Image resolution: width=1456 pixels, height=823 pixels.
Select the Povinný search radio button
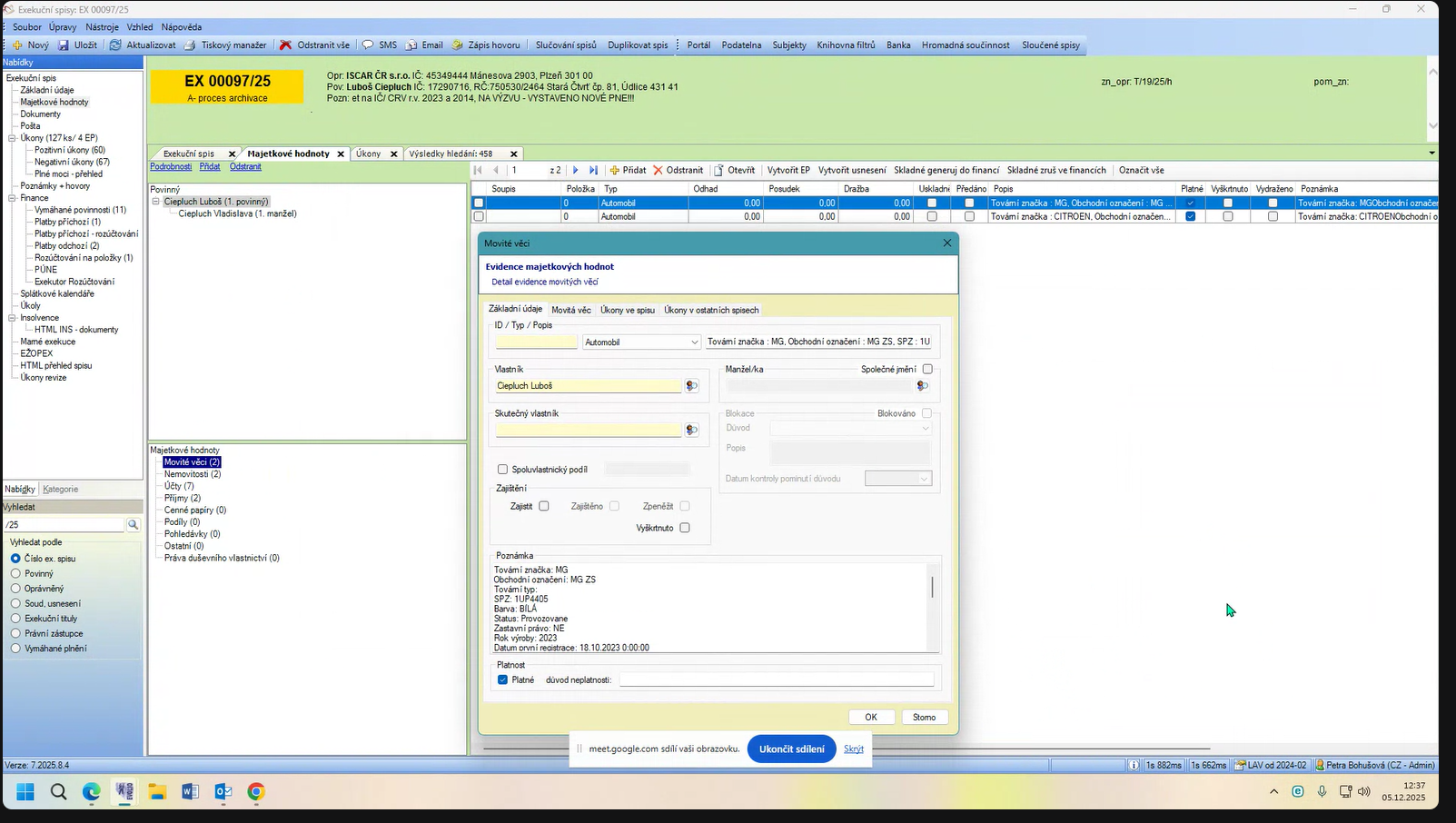tap(15, 574)
